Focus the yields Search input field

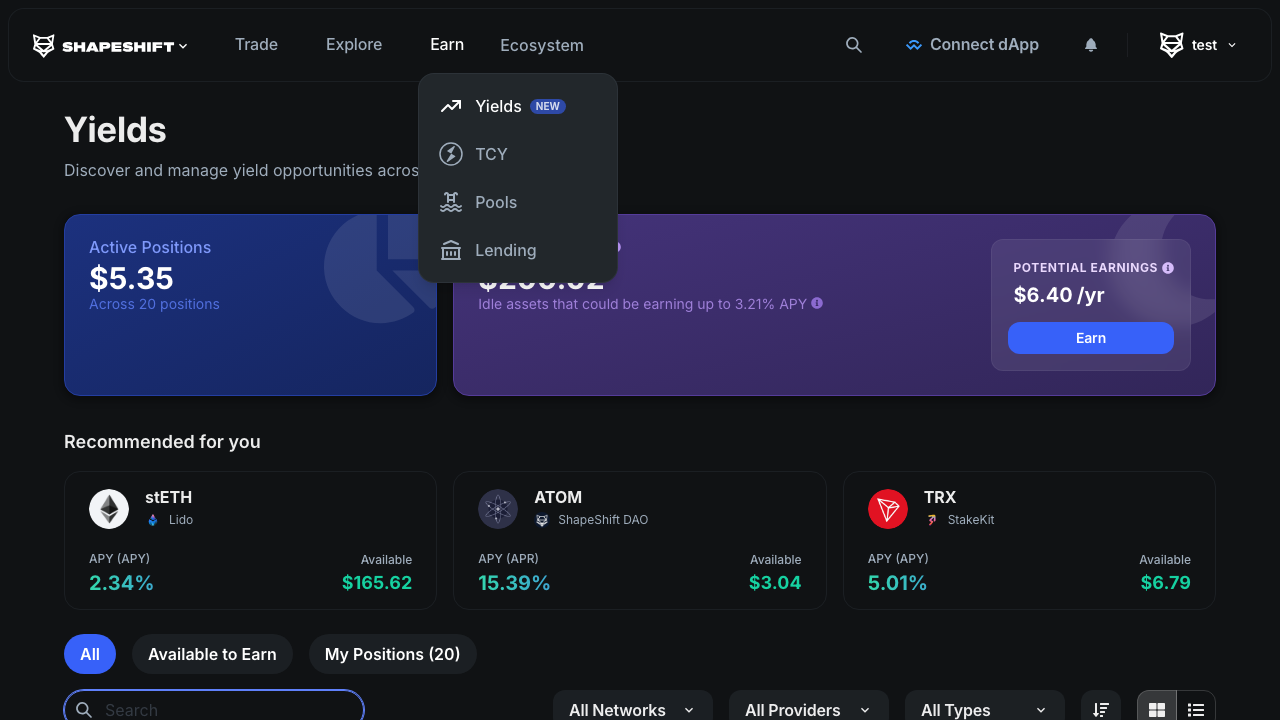[225, 709]
